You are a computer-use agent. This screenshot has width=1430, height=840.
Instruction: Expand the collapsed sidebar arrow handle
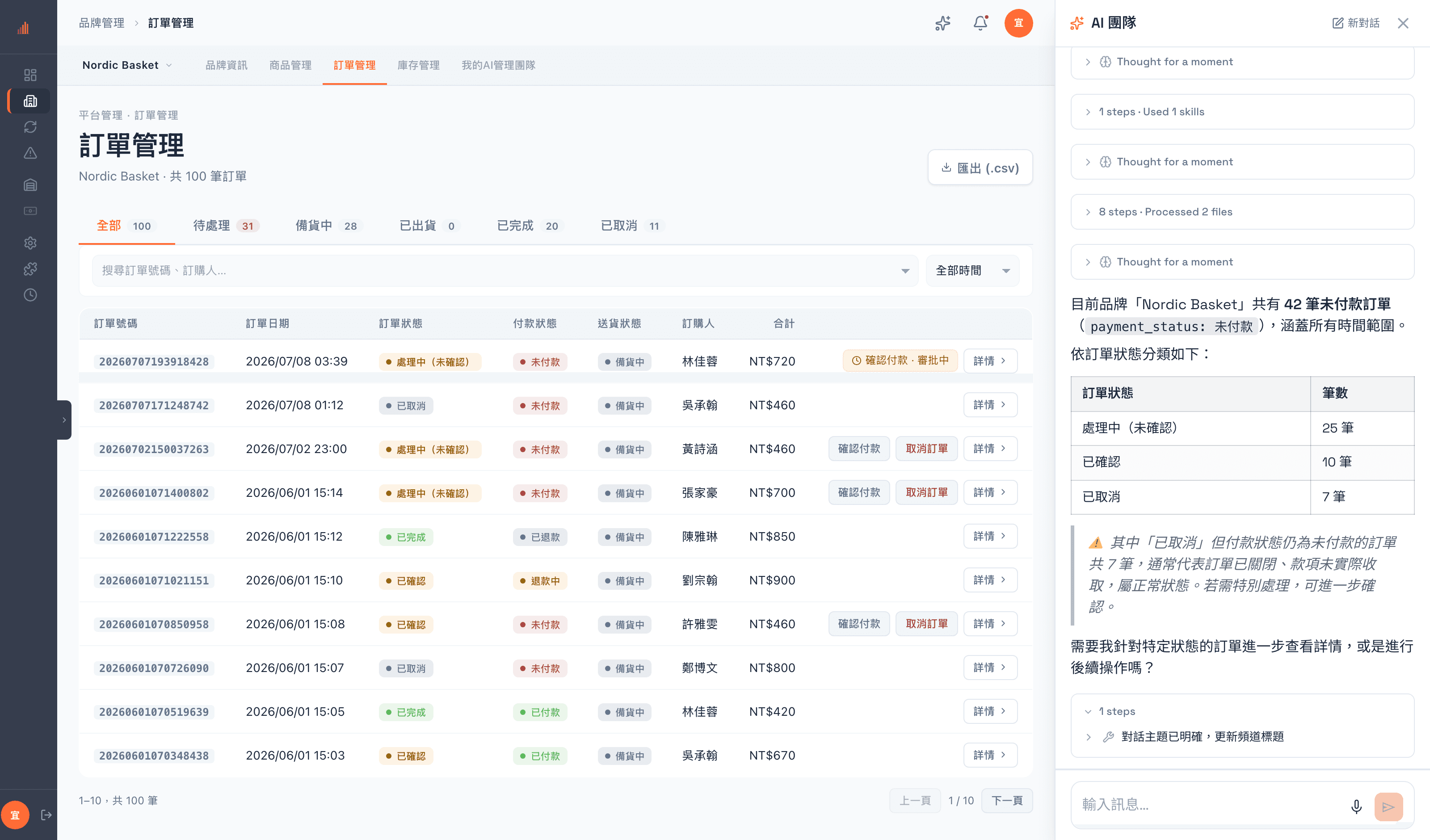pyautogui.click(x=64, y=420)
